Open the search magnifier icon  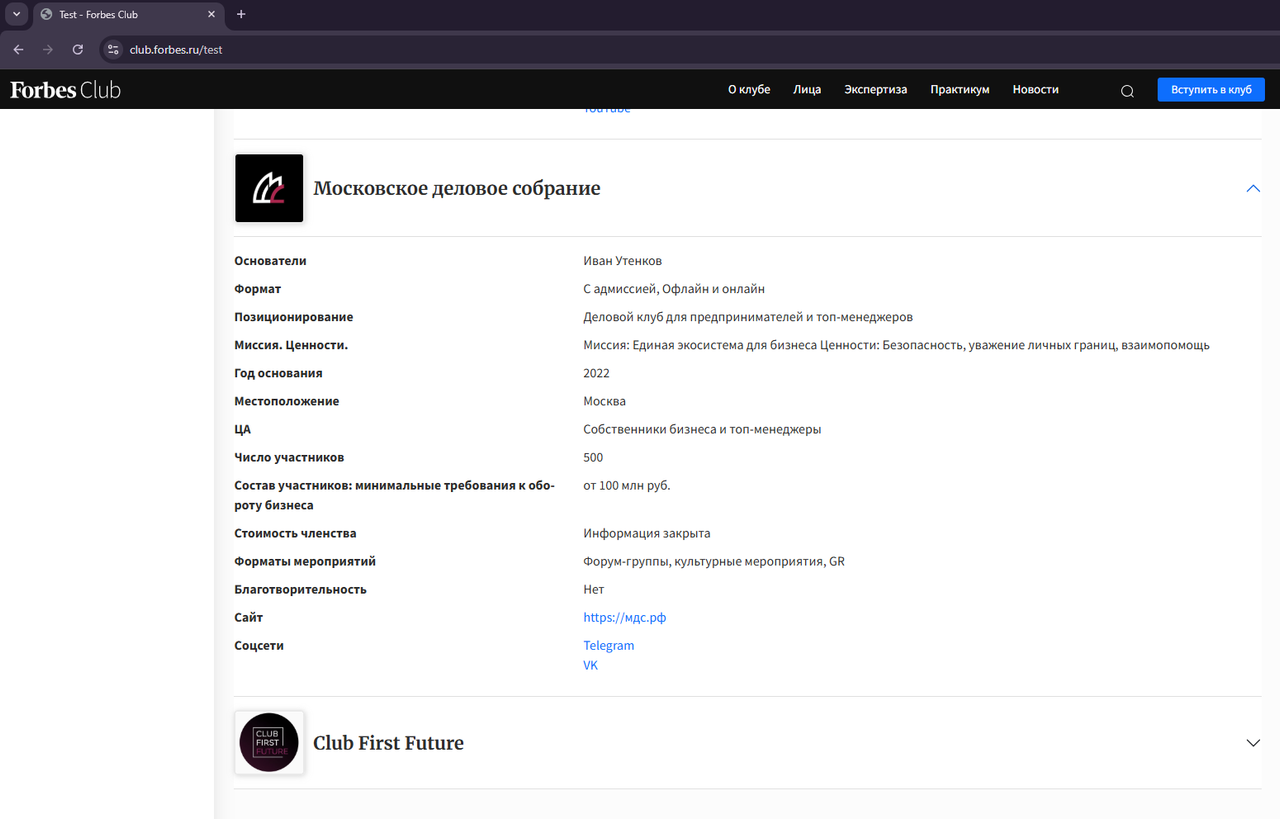pyautogui.click(x=1127, y=91)
